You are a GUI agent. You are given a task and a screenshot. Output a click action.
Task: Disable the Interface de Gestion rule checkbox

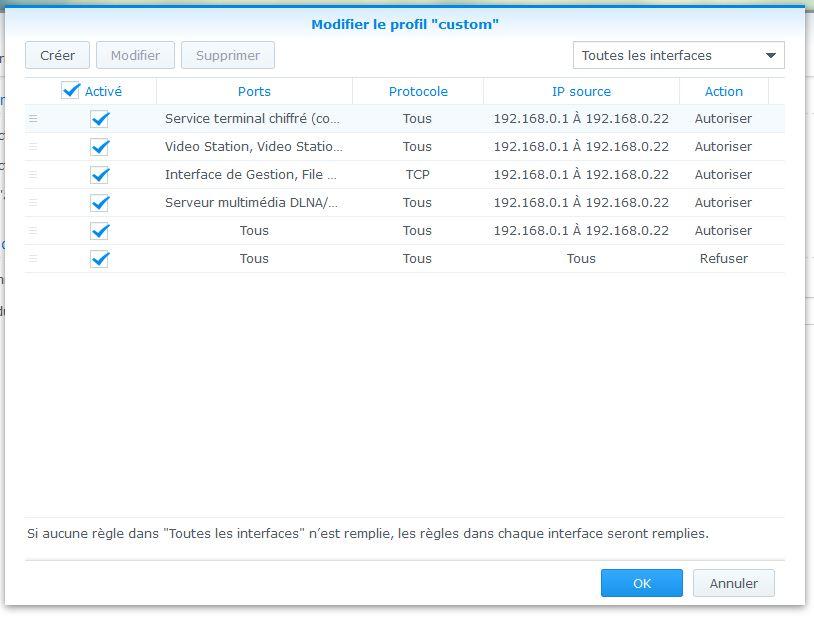tap(99, 175)
